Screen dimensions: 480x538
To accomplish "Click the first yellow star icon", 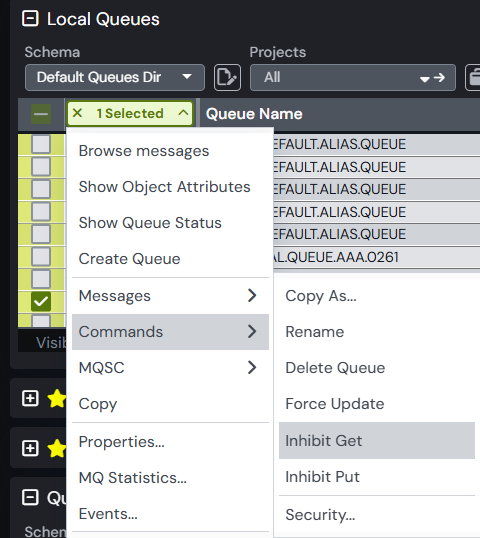I will [x=57, y=398].
